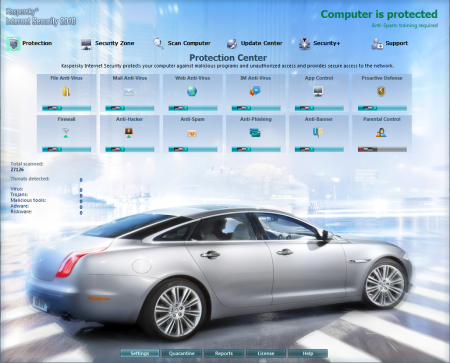Screen dimensions: 450x363
Task: Select the Parental Control user icon
Action: click(381, 133)
